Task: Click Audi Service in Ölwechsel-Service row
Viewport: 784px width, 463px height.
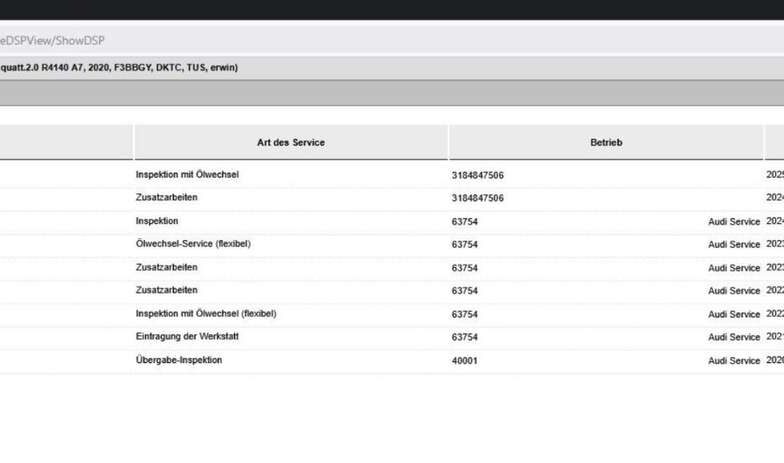Action: [734, 244]
